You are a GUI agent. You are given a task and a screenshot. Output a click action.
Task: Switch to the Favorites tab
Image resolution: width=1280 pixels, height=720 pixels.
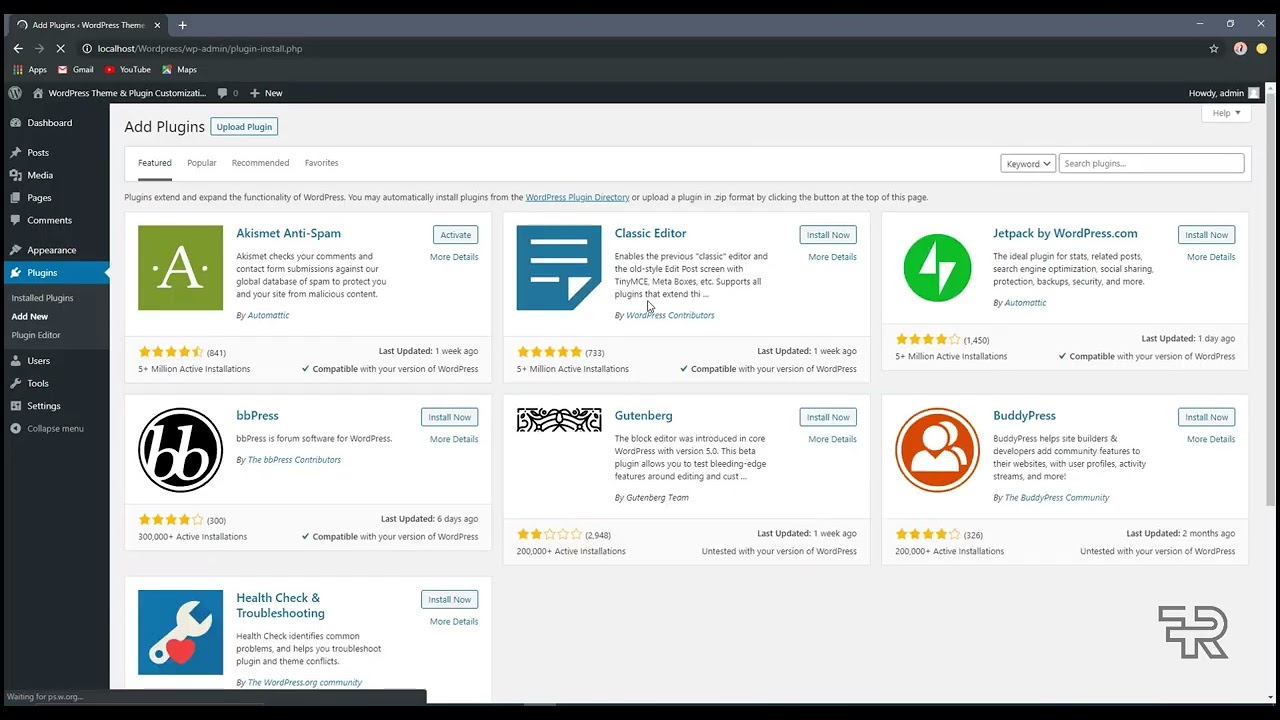[321, 163]
